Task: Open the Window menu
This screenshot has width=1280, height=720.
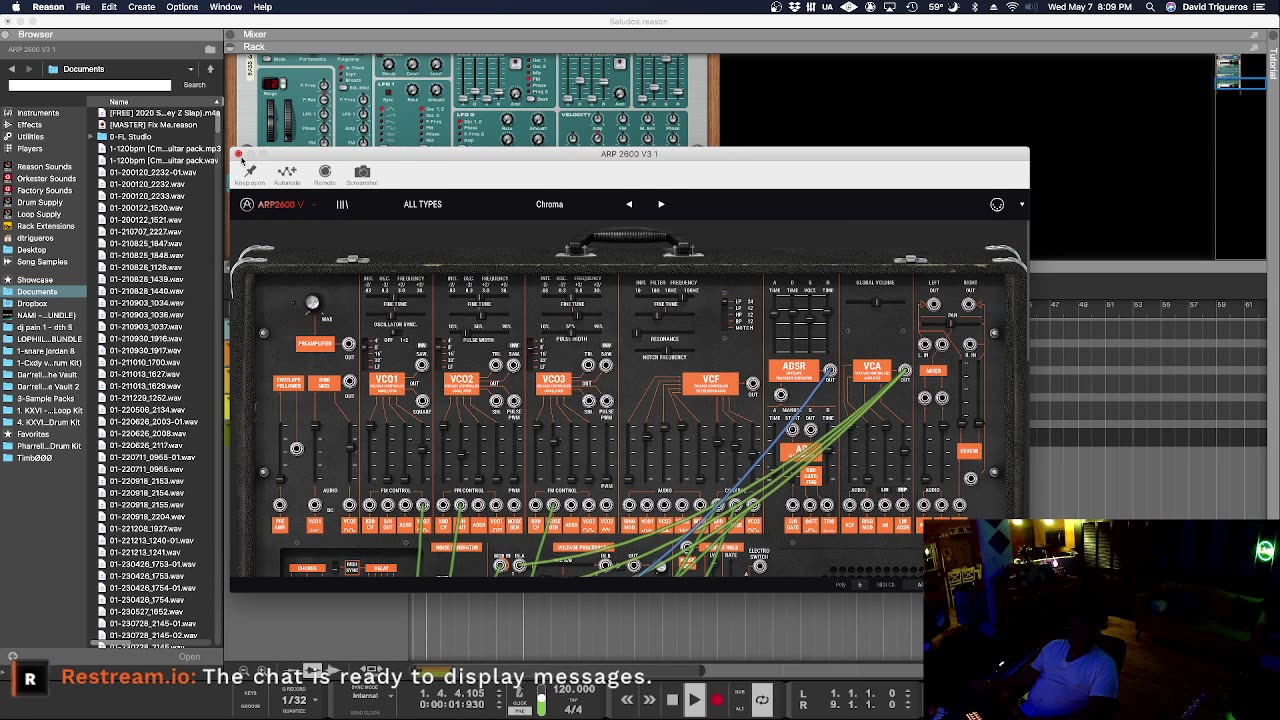Action: (226, 7)
